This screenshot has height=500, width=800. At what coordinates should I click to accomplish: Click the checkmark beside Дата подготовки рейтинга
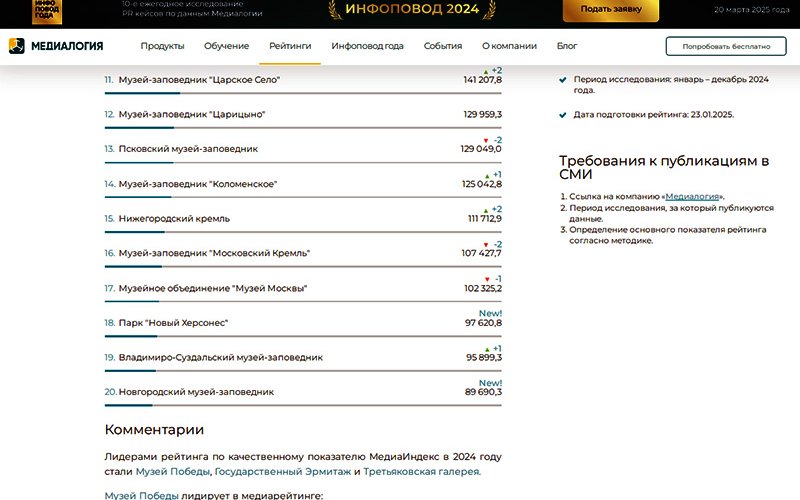point(563,115)
